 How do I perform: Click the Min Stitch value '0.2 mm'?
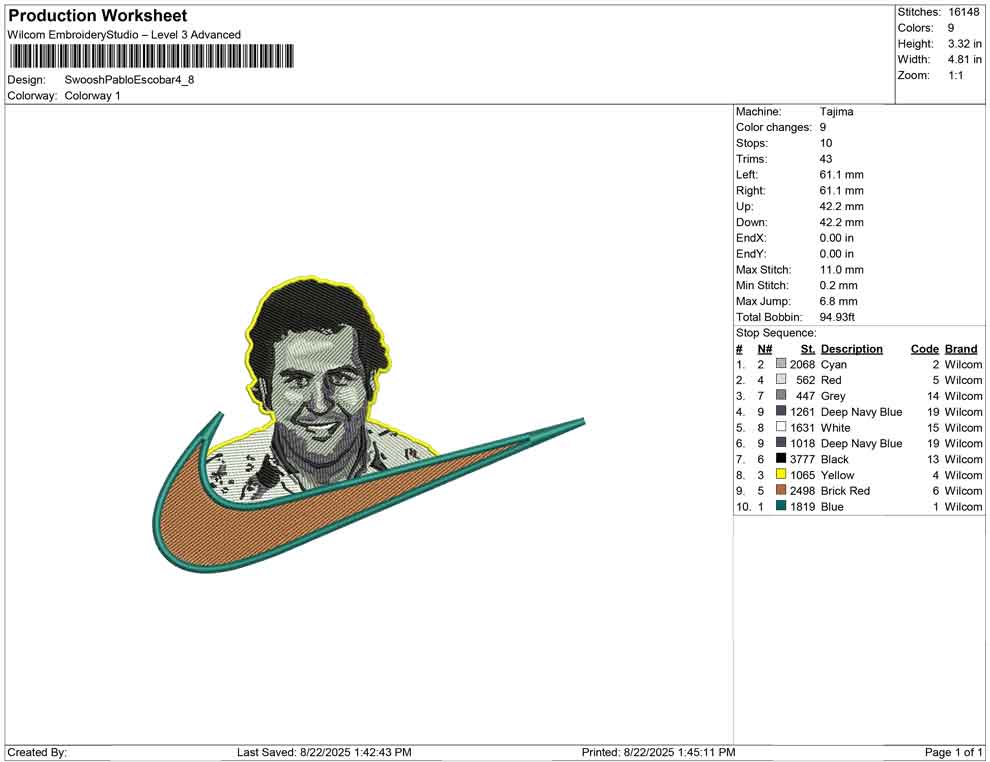tap(838, 285)
